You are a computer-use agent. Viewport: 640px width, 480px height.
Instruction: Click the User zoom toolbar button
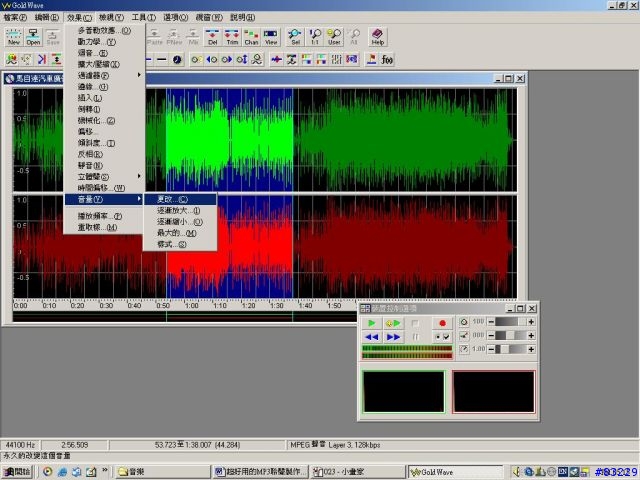334,37
